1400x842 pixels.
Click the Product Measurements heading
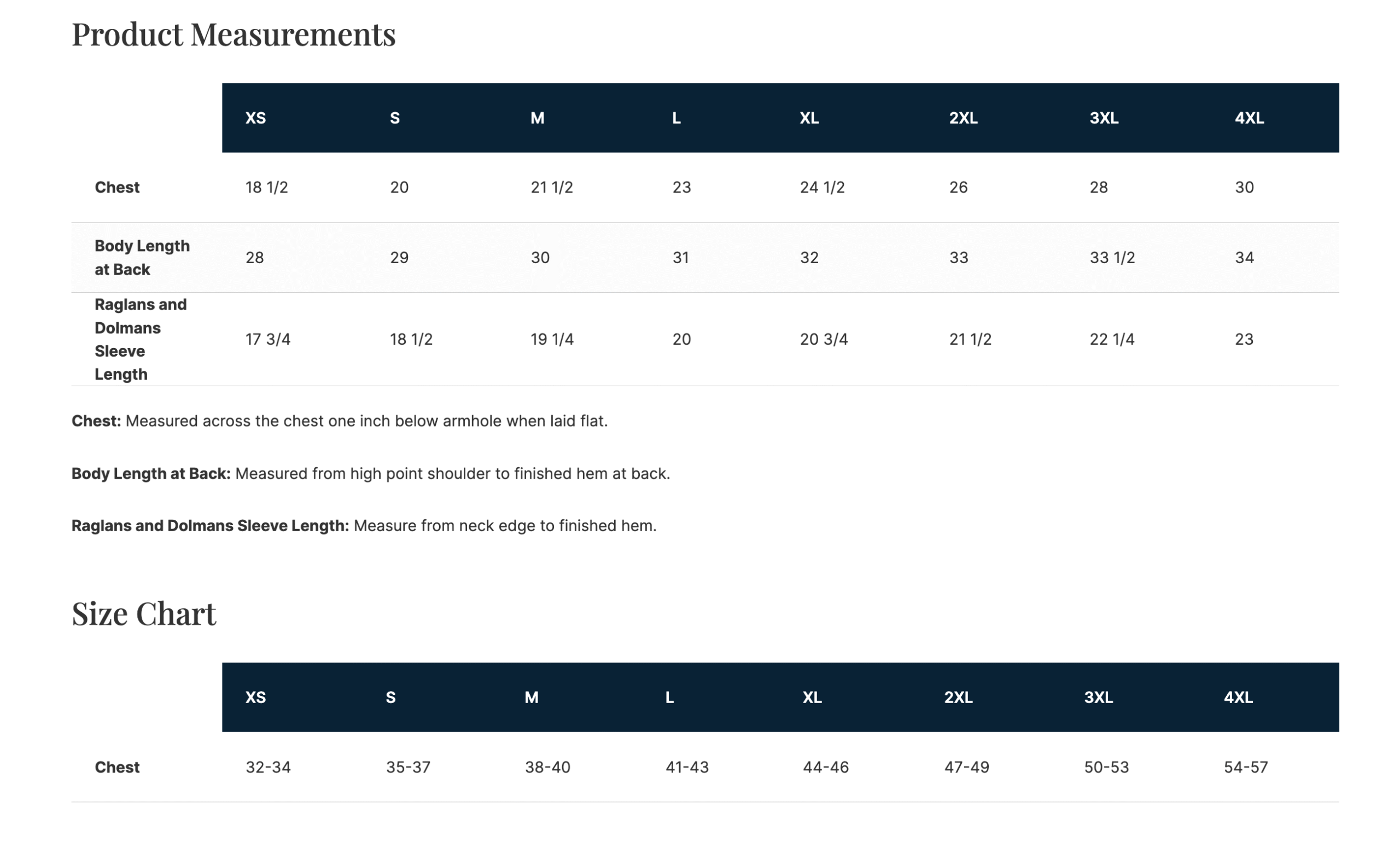233,34
